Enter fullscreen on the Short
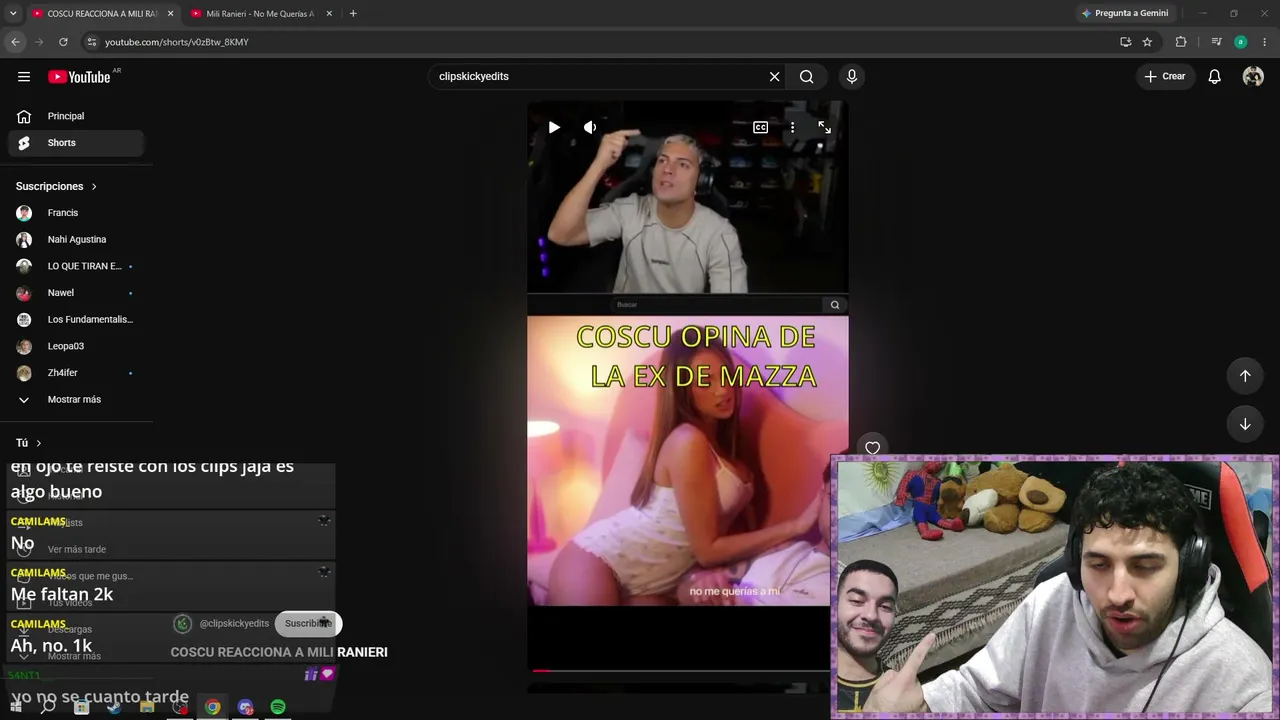The width and height of the screenshot is (1280, 720). [824, 127]
